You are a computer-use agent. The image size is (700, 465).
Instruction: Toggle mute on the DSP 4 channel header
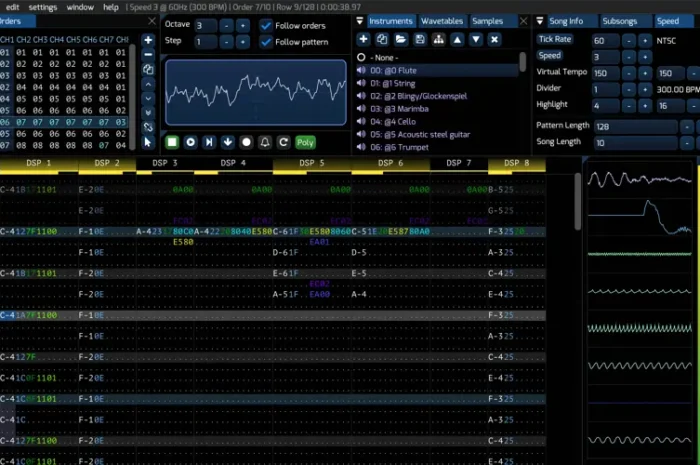pyautogui.click(x=233, y=163)
